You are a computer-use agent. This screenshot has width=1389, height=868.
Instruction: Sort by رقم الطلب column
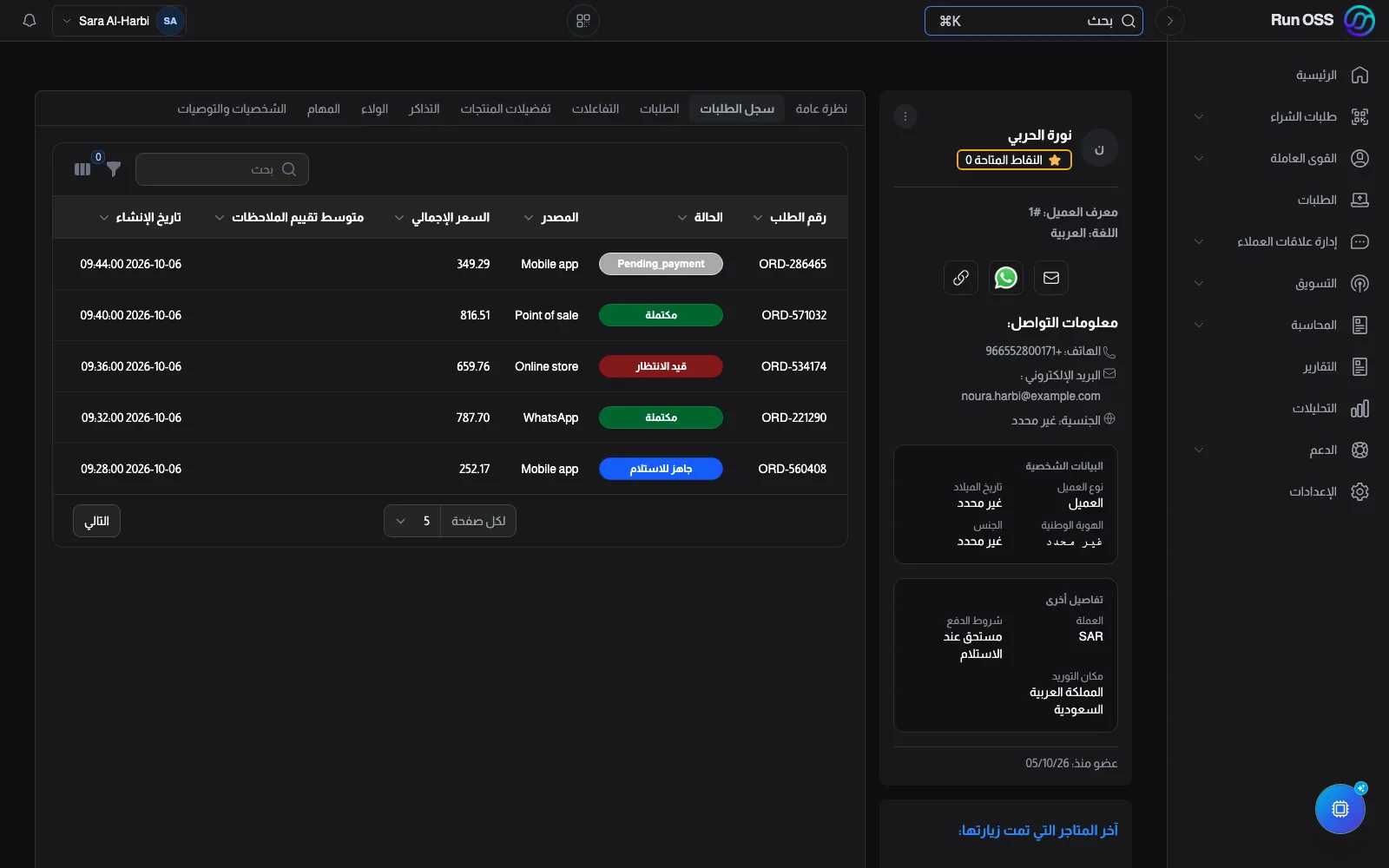[x=789, y=217]
